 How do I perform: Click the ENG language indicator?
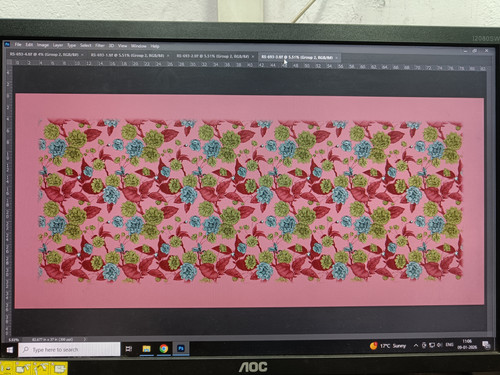[x=449, y=345]
